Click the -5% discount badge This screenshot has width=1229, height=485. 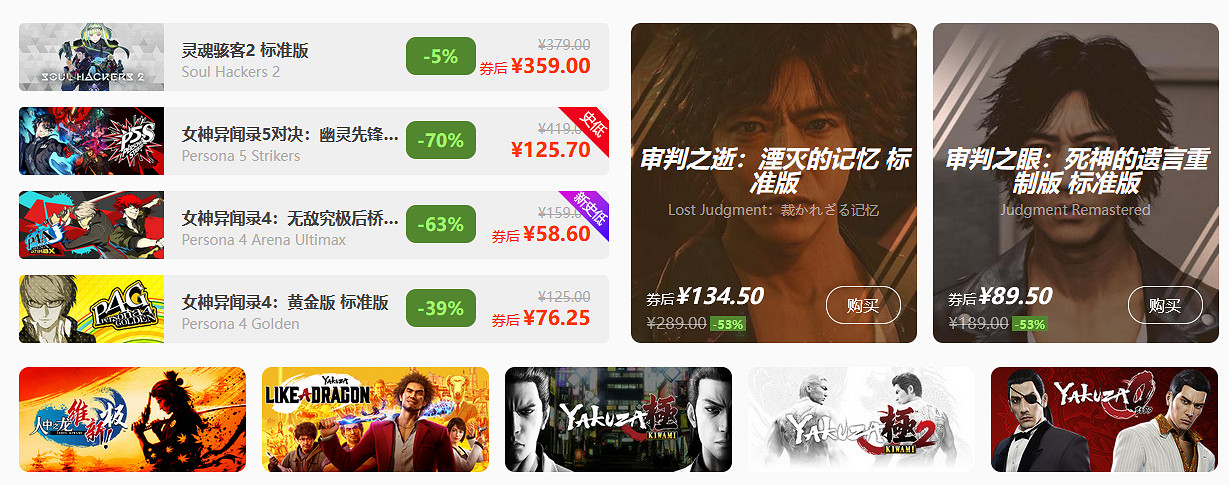(x=441, y=56)
